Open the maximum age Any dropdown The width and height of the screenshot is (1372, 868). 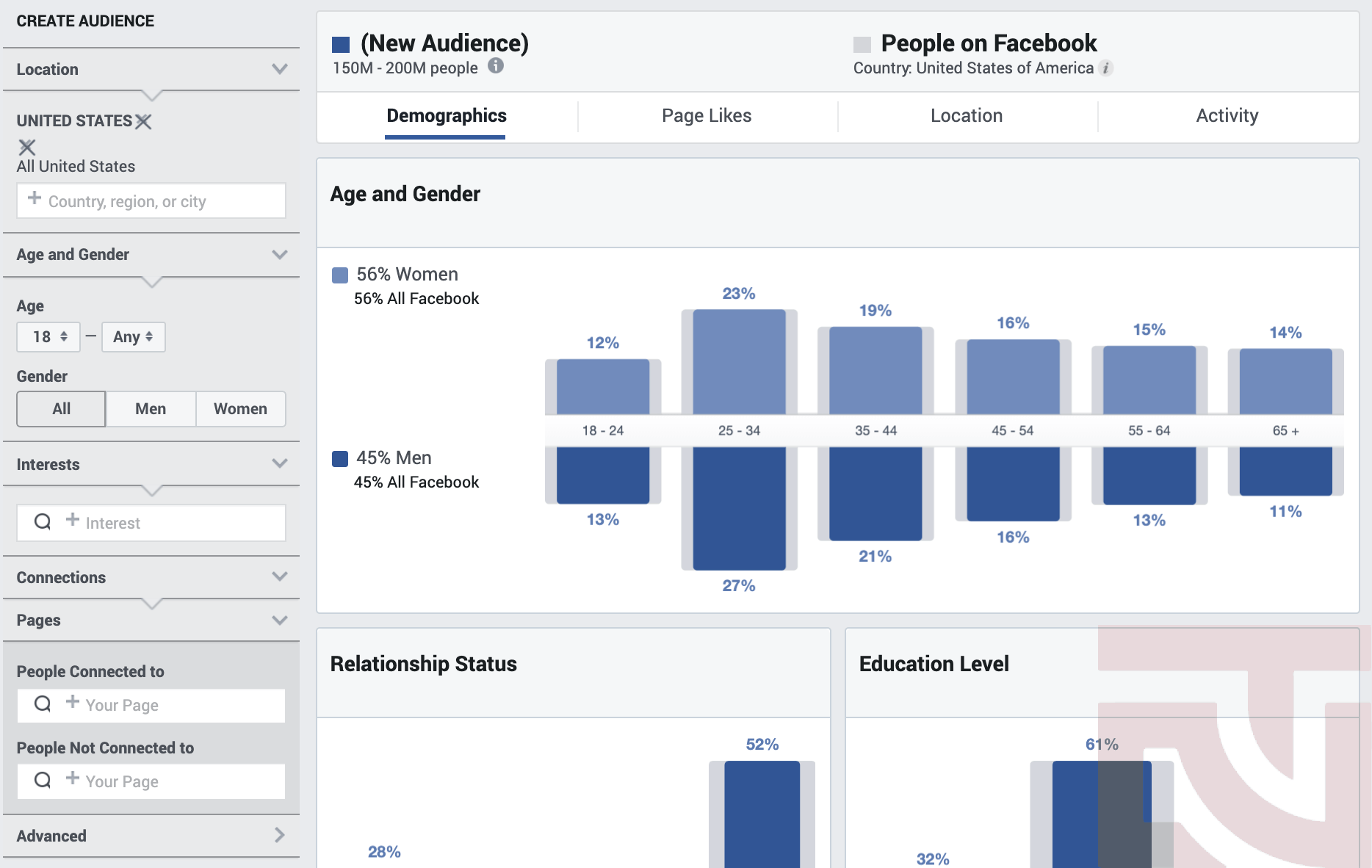[x=134, y=337]
